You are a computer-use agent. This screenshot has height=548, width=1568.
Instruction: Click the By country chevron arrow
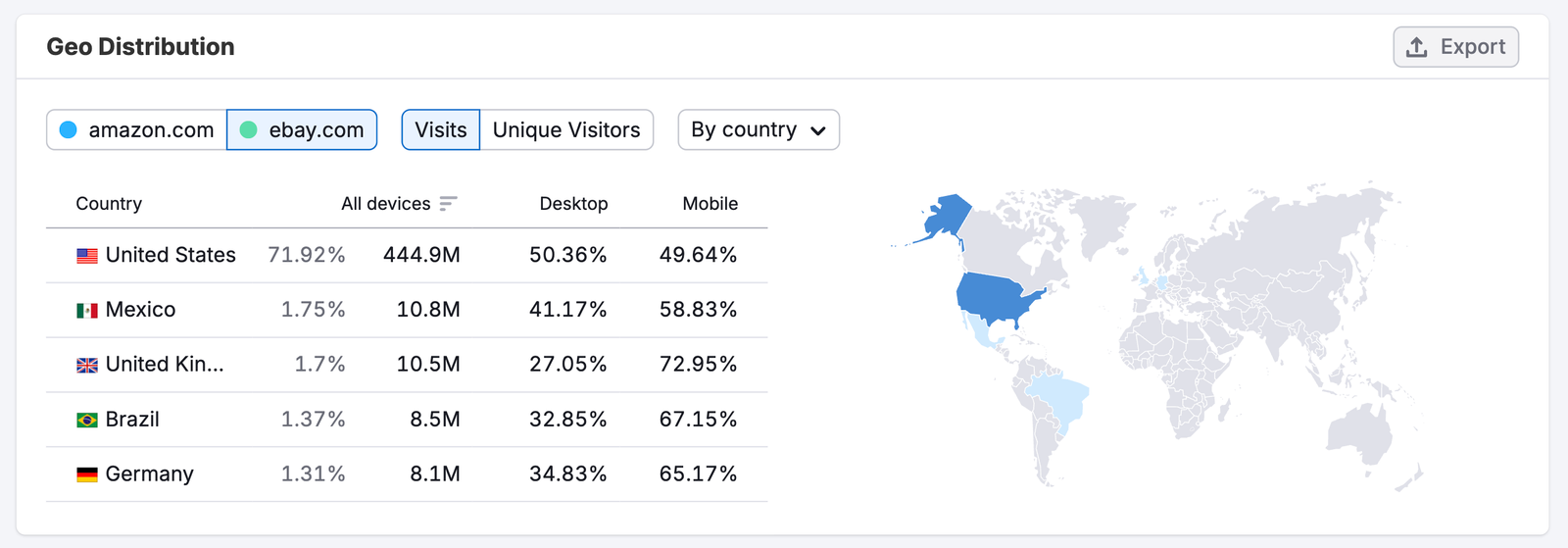[x=818, y=130]
